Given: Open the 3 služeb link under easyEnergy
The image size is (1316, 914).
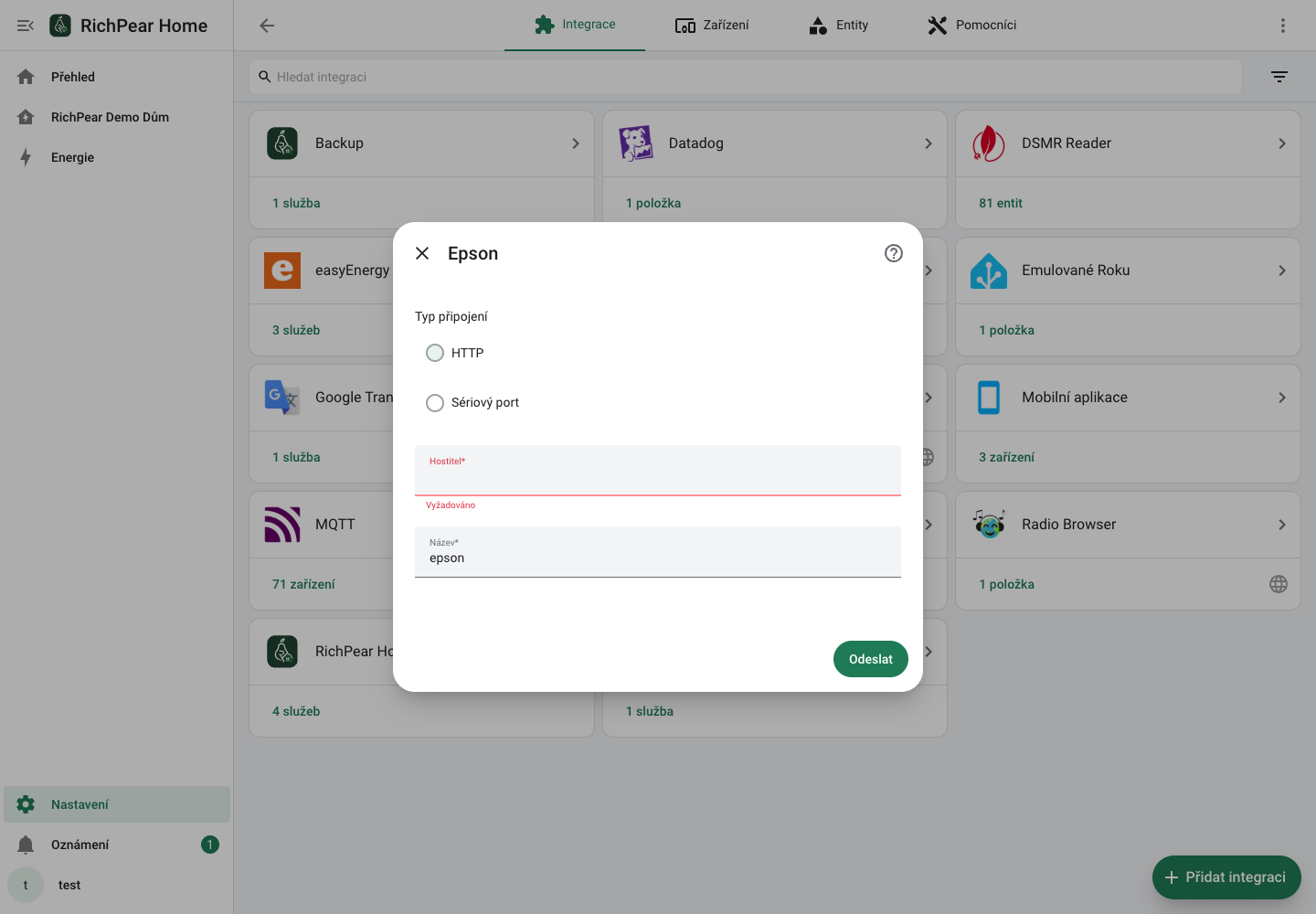Looking at the screenshot, I should click(x=296, y=330).
